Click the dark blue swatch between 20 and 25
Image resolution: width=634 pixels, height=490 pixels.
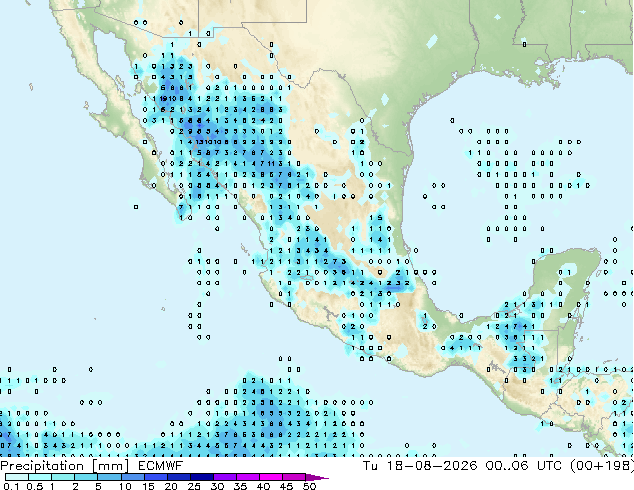pyautogui.click(x=178, y=477)
